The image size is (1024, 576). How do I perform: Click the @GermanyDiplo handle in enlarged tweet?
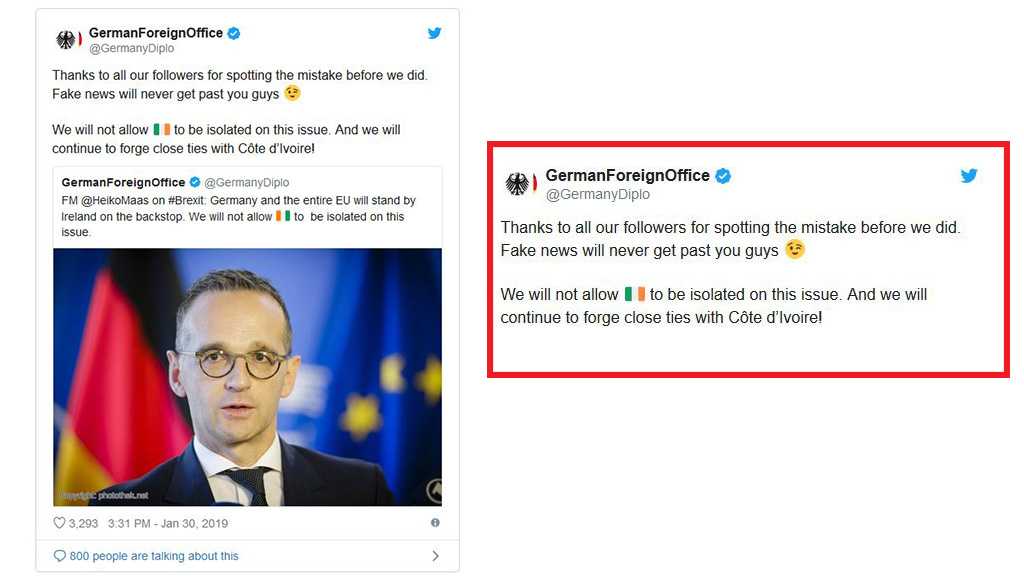(x=598, y=194)
